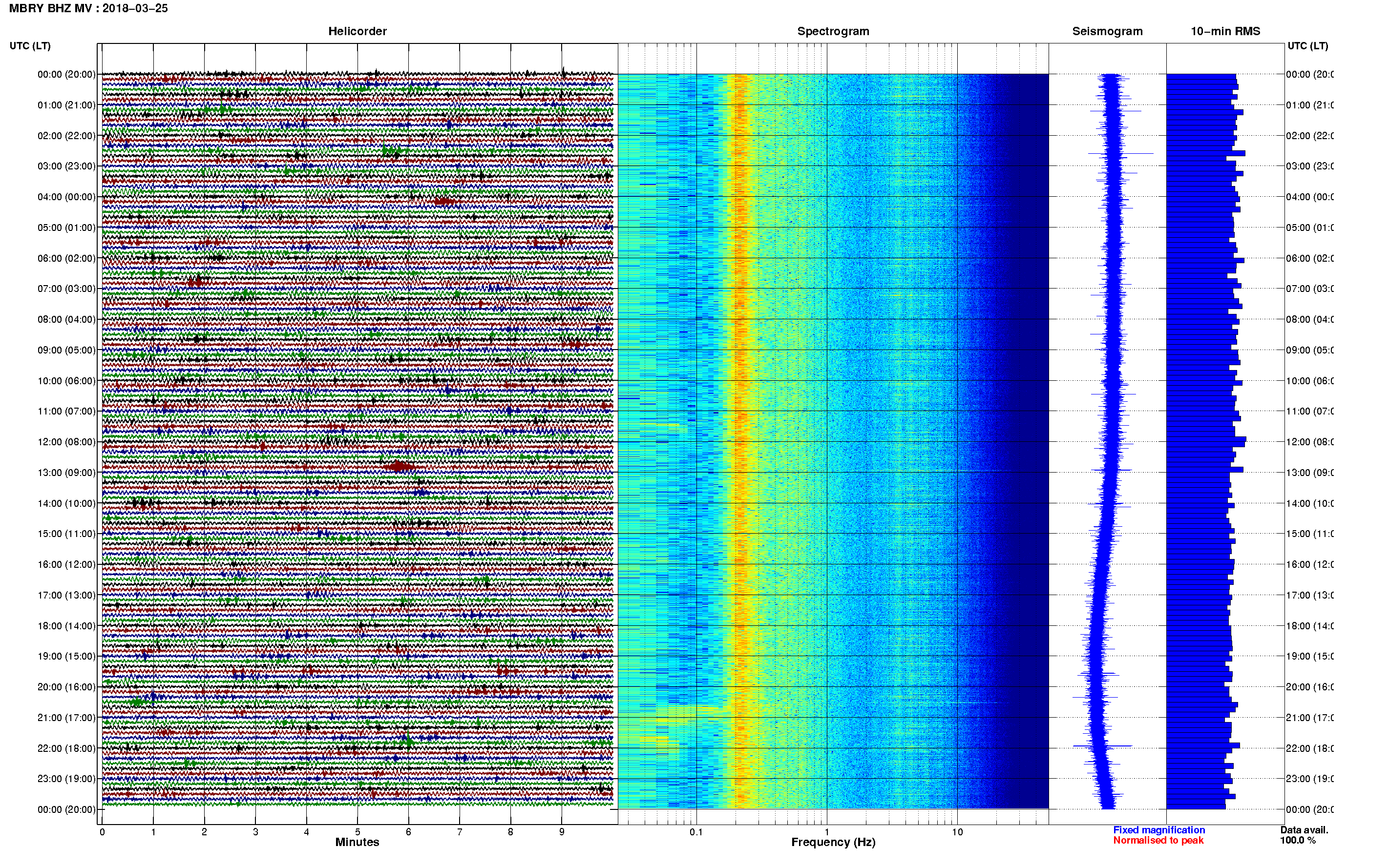
Task: Pick the '23:00 (19:00)' Helicorder time label
Action: pyautogui.click(x=66, y=779)
